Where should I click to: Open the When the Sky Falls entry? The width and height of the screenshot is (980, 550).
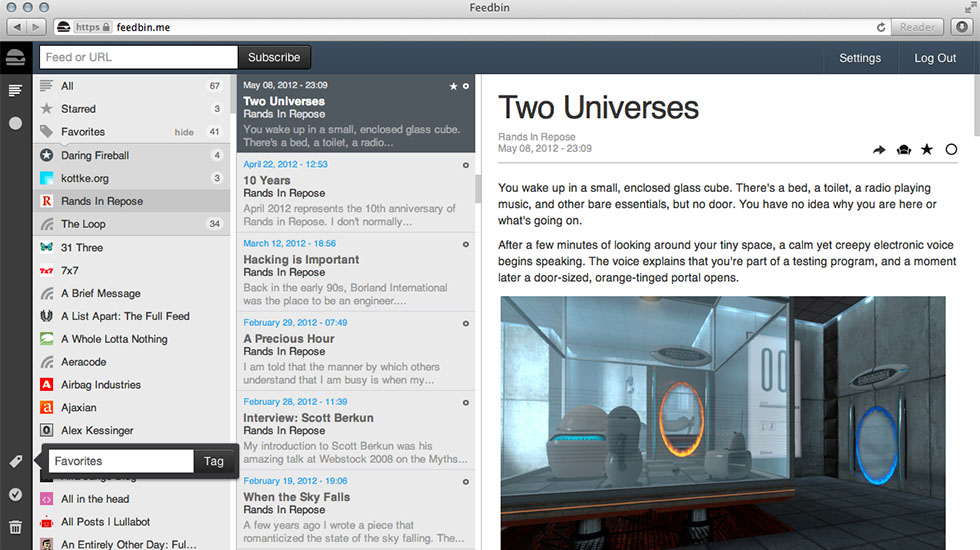tap(356, 510)
